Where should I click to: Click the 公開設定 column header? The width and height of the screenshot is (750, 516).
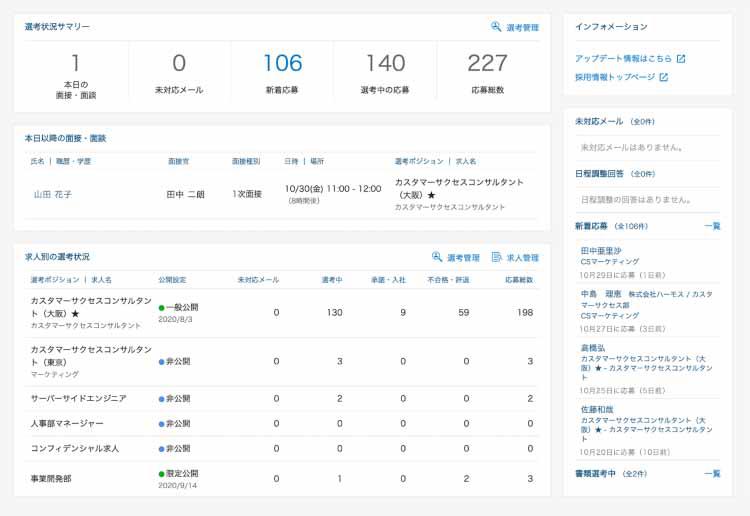coord(172,280)
